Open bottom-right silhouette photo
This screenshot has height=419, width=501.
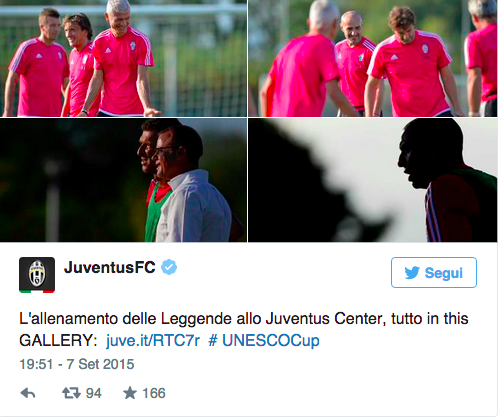coord(373,182)
